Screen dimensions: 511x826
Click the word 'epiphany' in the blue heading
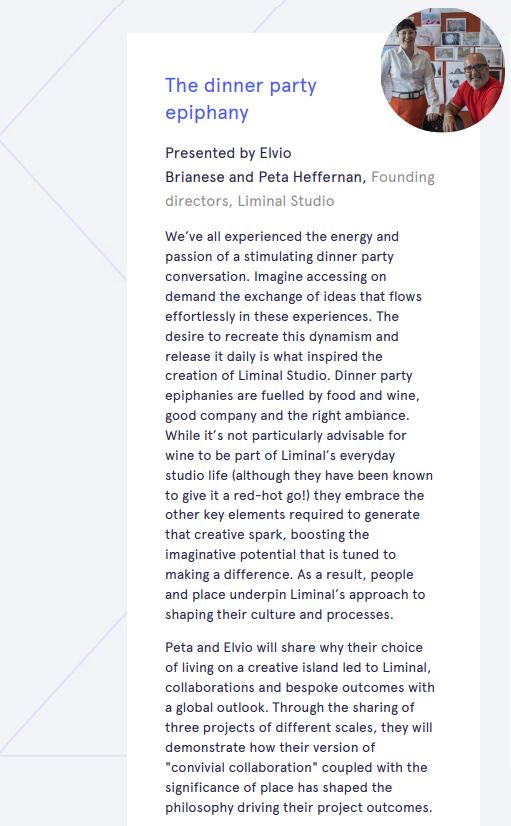pos(207,112)
